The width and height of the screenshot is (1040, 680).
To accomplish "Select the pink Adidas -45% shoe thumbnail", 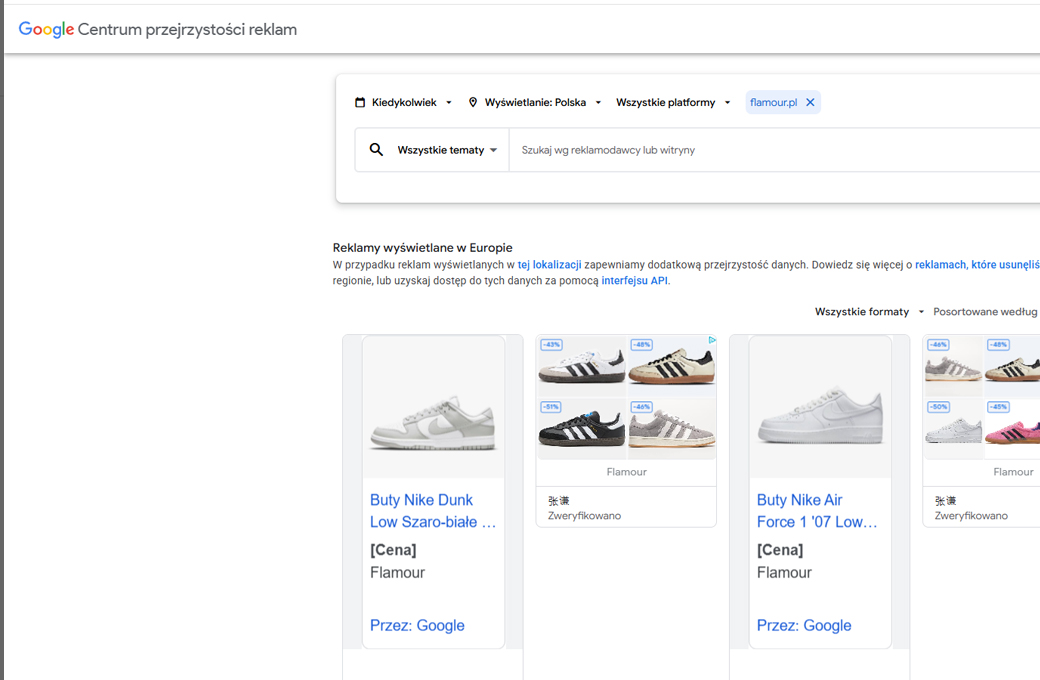I will pos(1012,429).
